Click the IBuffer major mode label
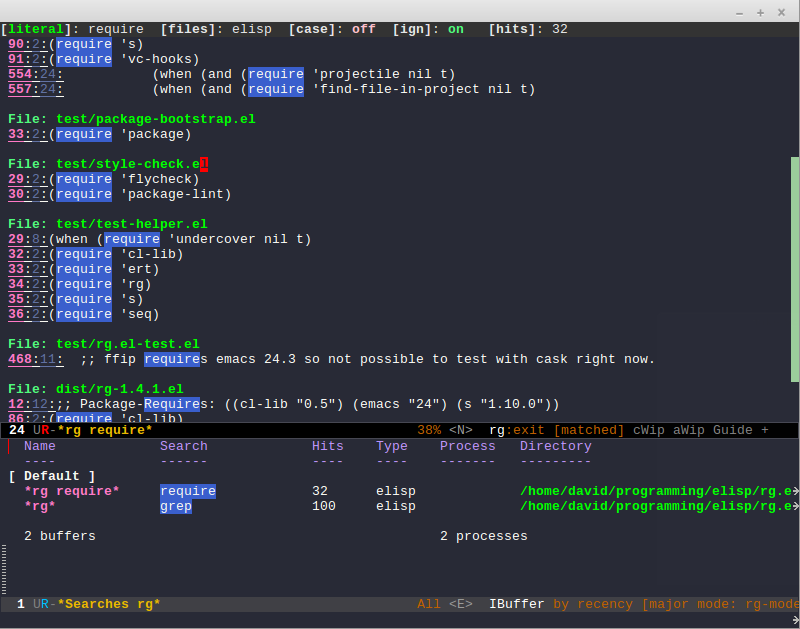This screenshot has height=629, width=800. [516, 604]
